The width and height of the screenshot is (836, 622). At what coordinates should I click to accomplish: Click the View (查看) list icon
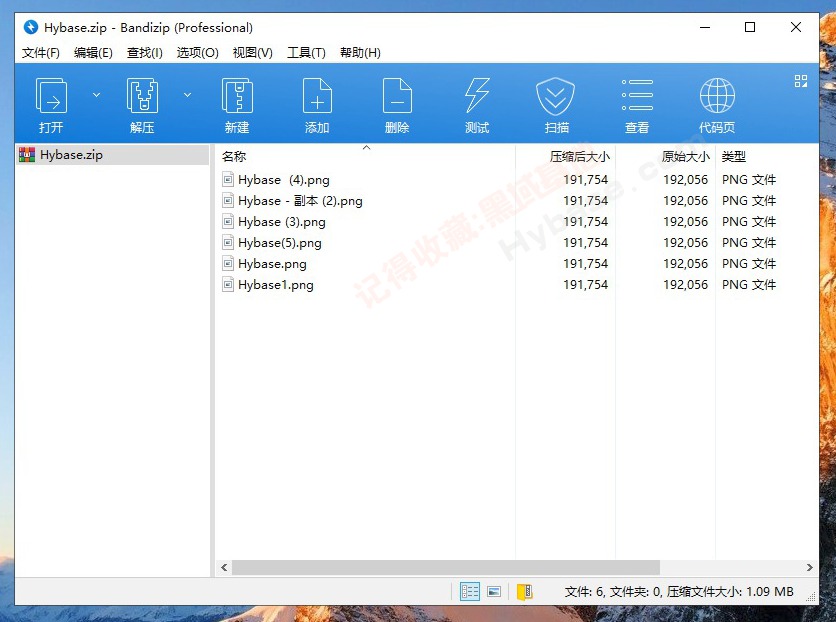click(637, 96)
